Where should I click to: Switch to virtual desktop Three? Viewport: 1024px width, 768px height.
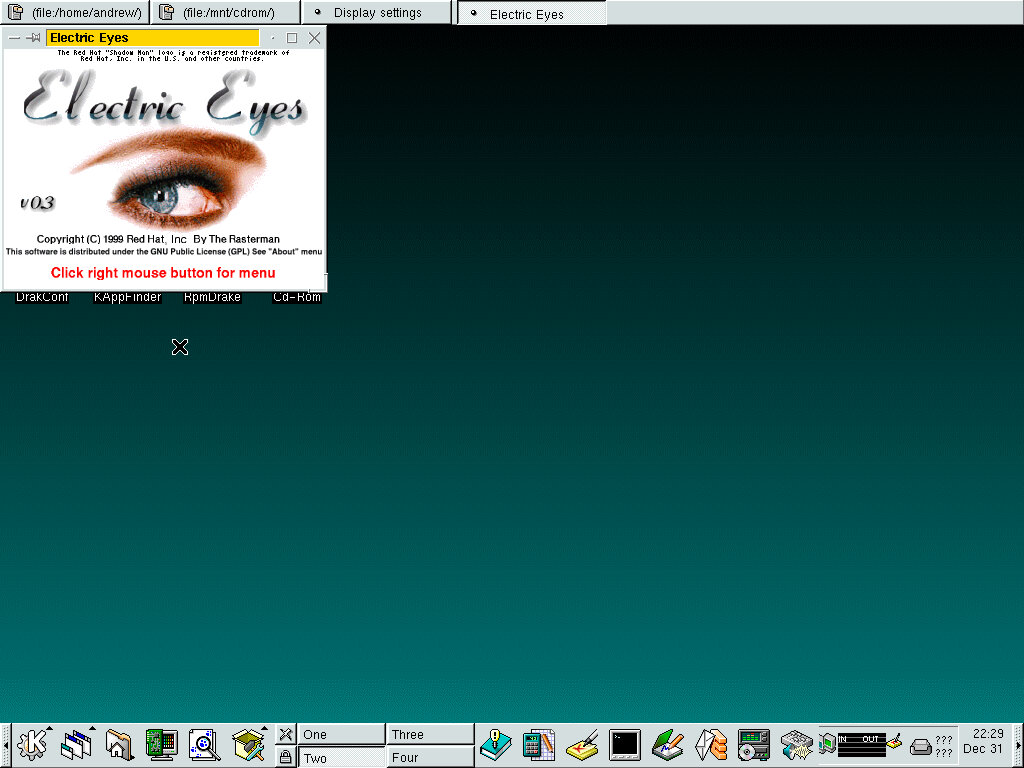pyautogui.click(x=430, y=734)
